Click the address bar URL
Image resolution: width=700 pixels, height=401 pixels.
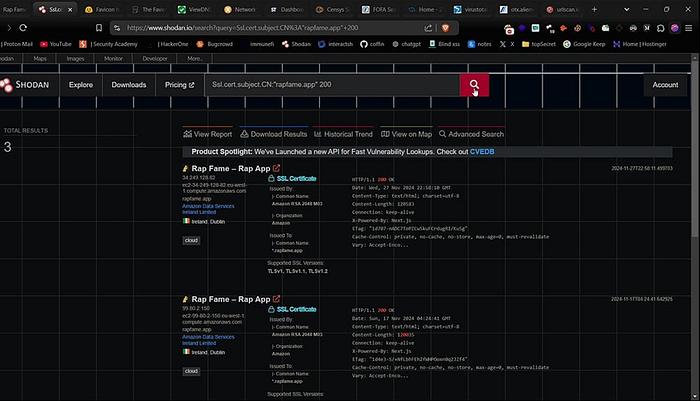tap(242, 28)
